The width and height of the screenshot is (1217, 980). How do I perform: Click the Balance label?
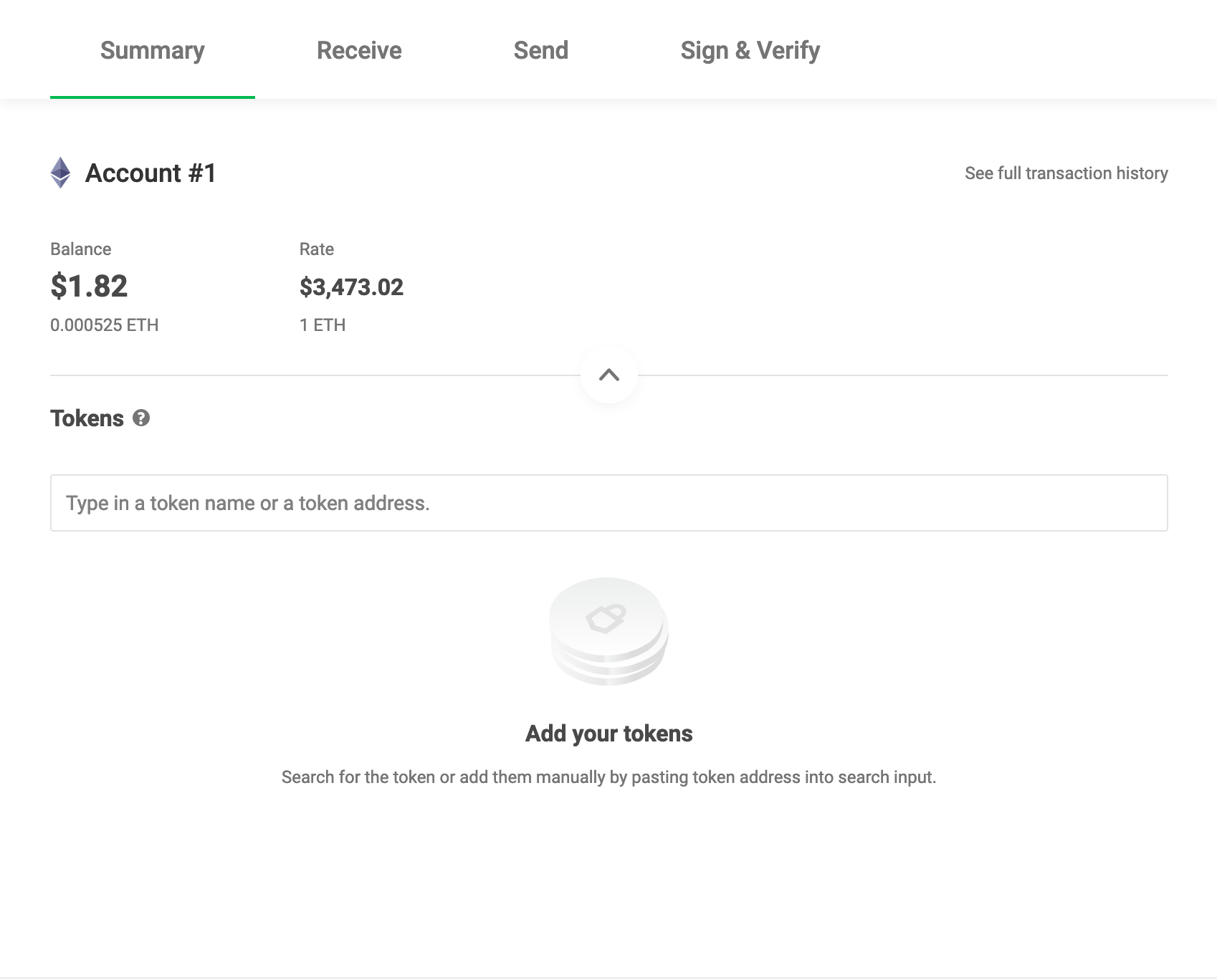[80, 249]
